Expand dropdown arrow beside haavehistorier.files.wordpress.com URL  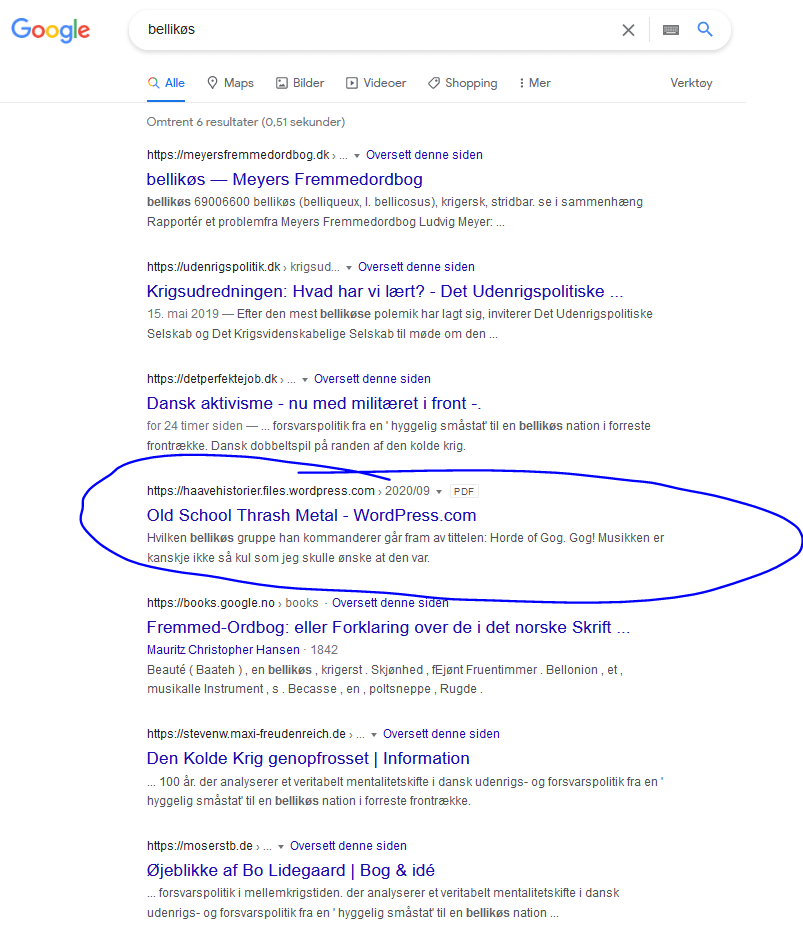pos(438,492)
